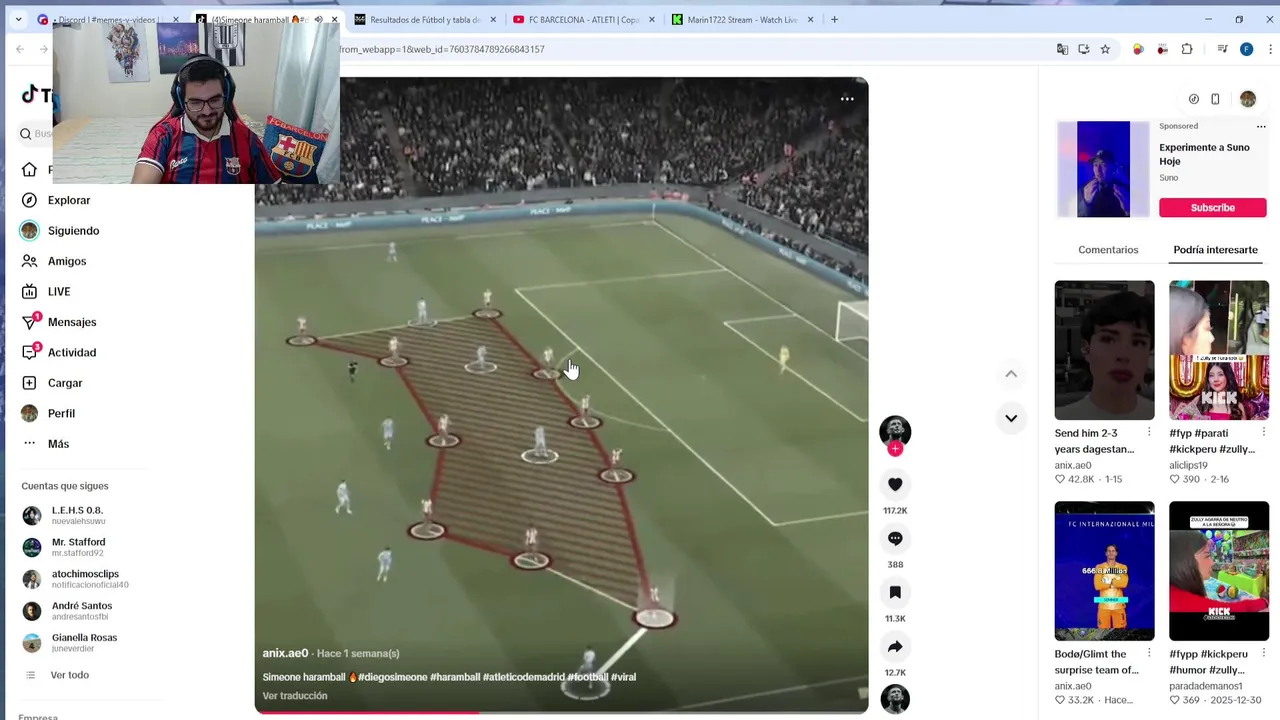Open options for '#fyp #parati' video
The width and height of the screenshot is (1280, 720).
[1263, 432]
